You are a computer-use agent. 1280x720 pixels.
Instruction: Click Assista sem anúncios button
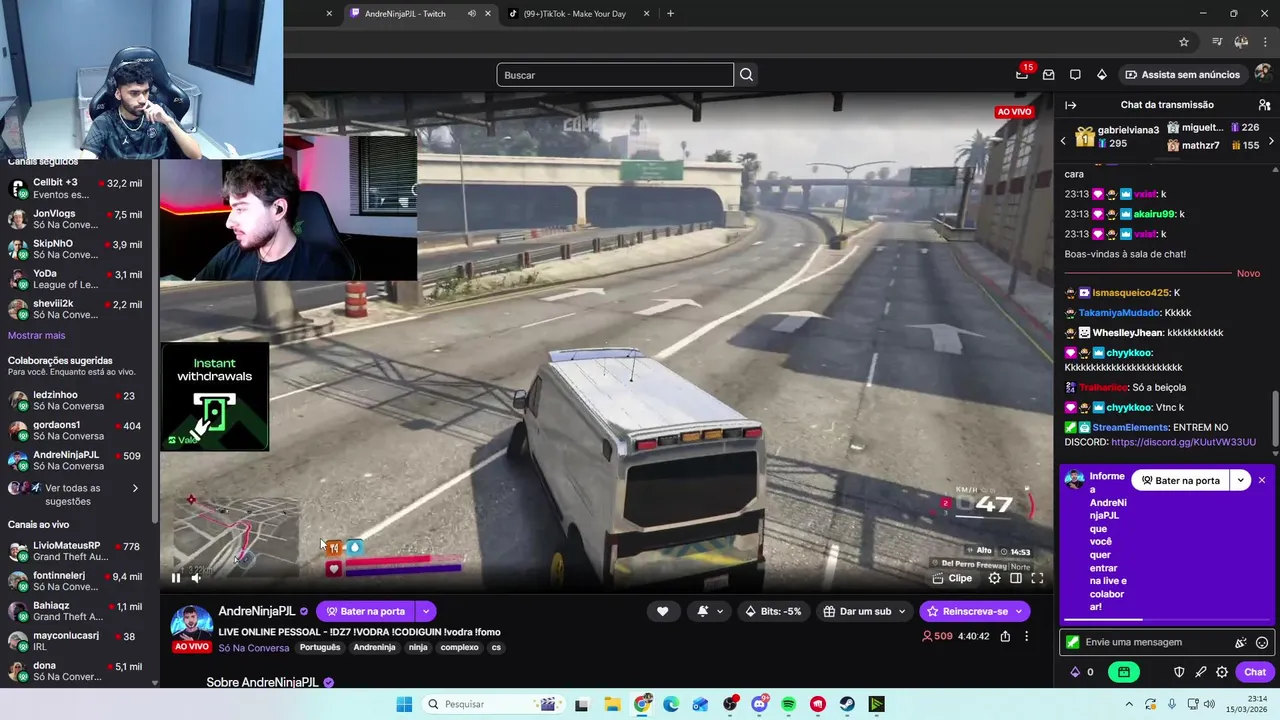(x=1182, y=75)
